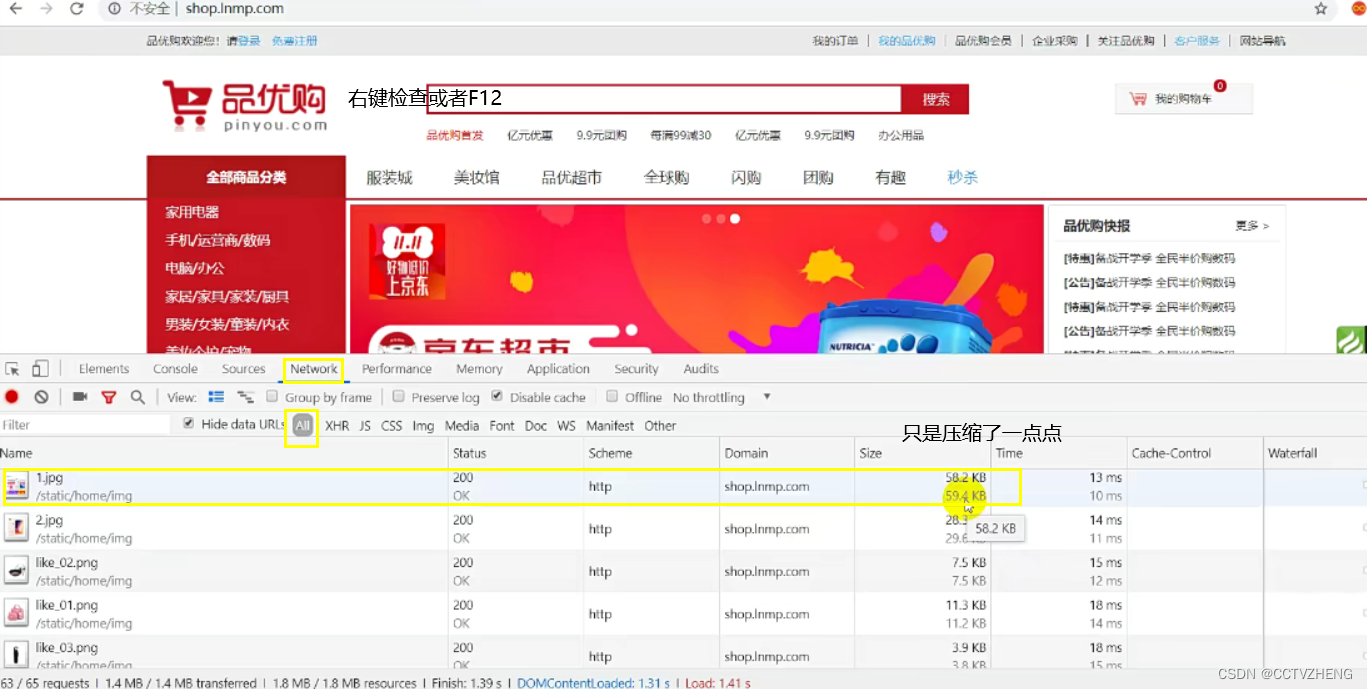1367x689 pixels.
Task: Open No throttling dropdown
Action: (722, 397)
